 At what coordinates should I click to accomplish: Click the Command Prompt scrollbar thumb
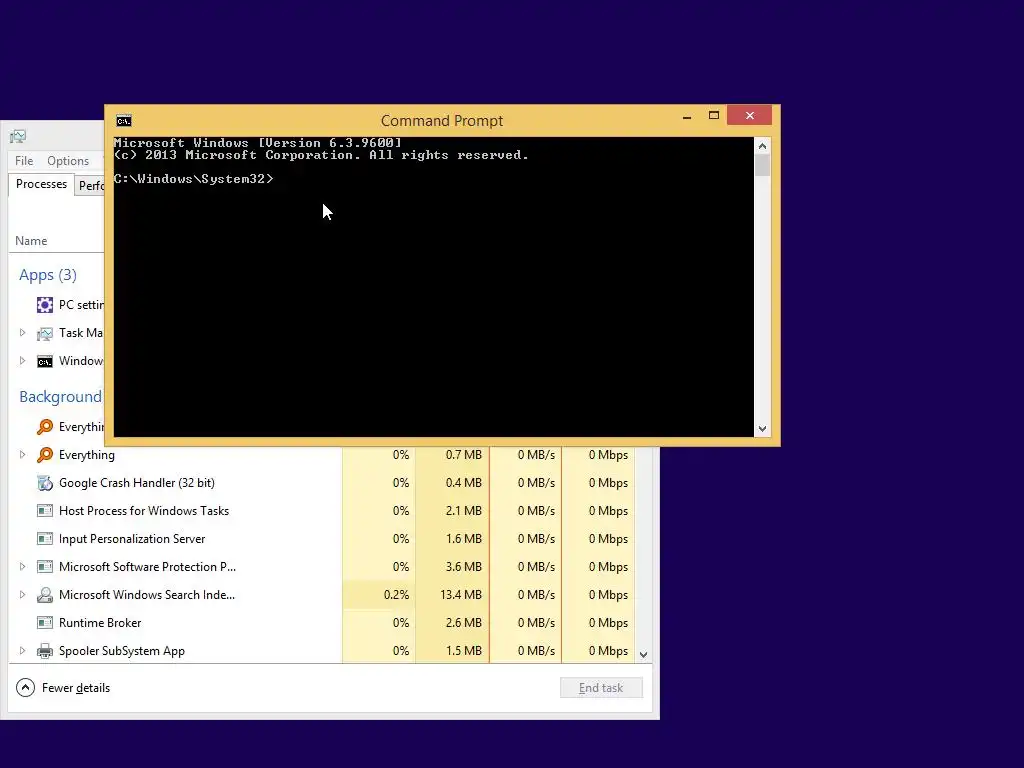(762, 165)
